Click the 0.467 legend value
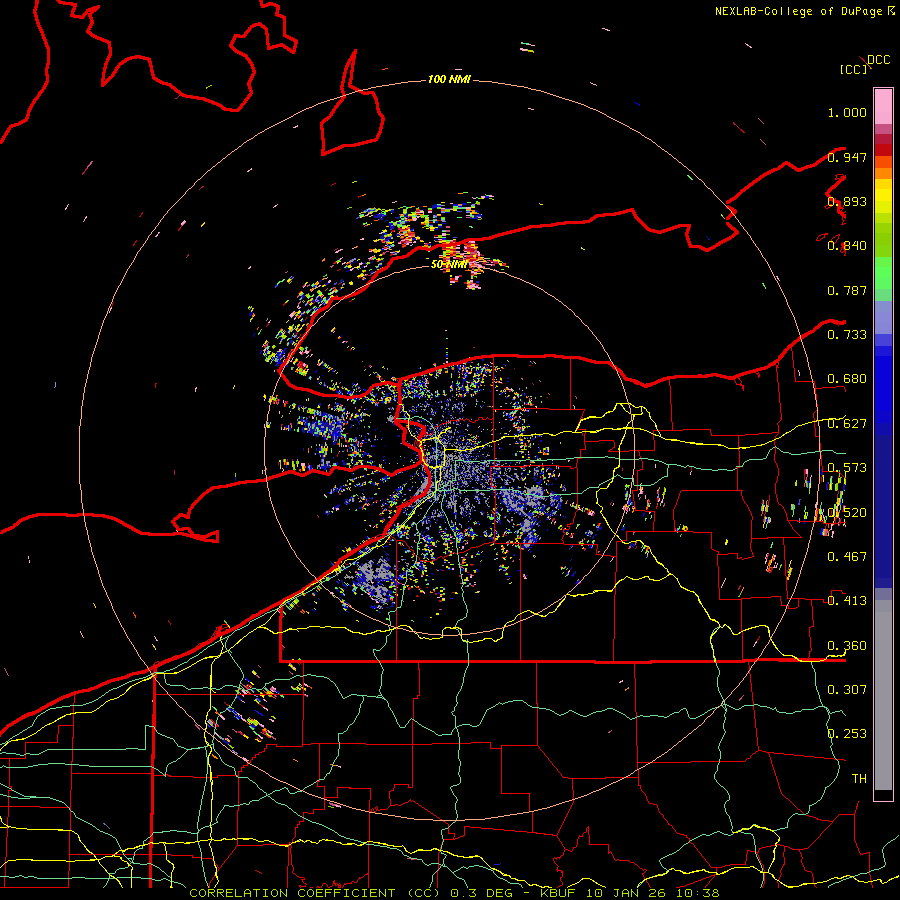This screenshot has width=900, height=900. 847,556
